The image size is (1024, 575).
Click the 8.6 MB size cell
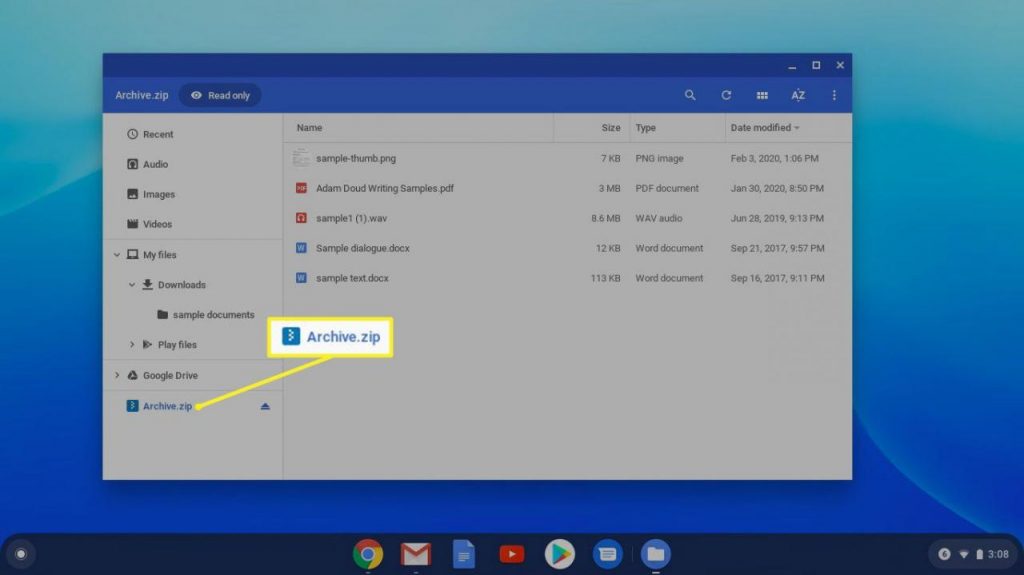click(605, 218)
